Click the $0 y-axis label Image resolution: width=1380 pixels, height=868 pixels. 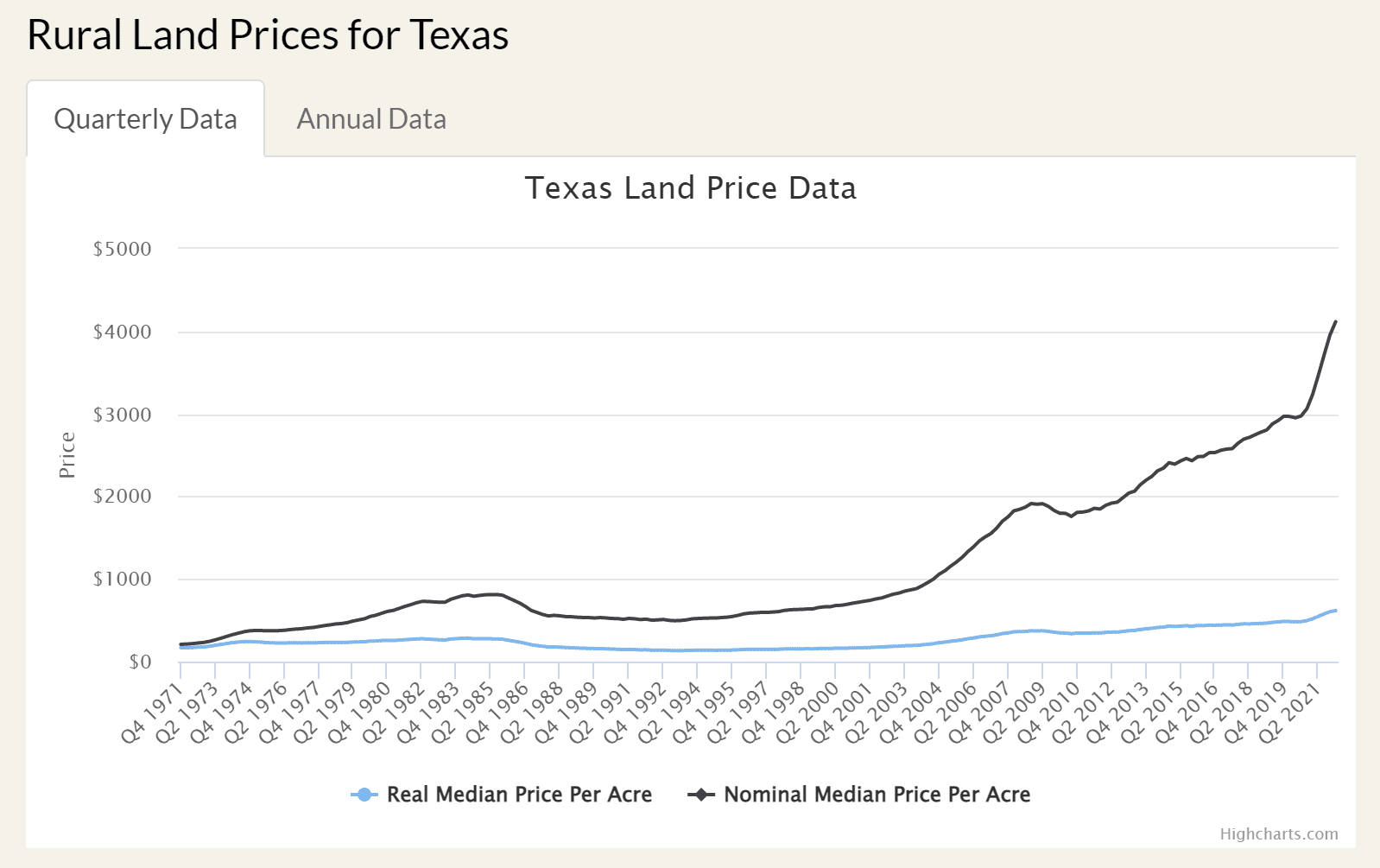pyautogui.click(x=140, y=662)
